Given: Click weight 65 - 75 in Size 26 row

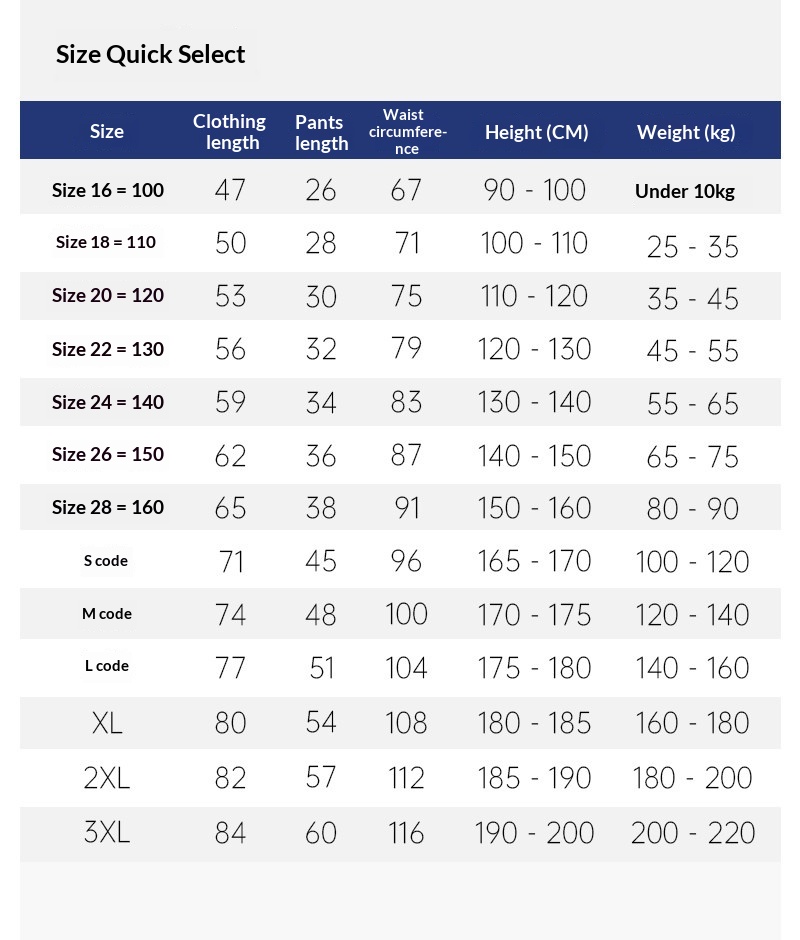Looking at the screenshot, I should [x=692, y=456].
